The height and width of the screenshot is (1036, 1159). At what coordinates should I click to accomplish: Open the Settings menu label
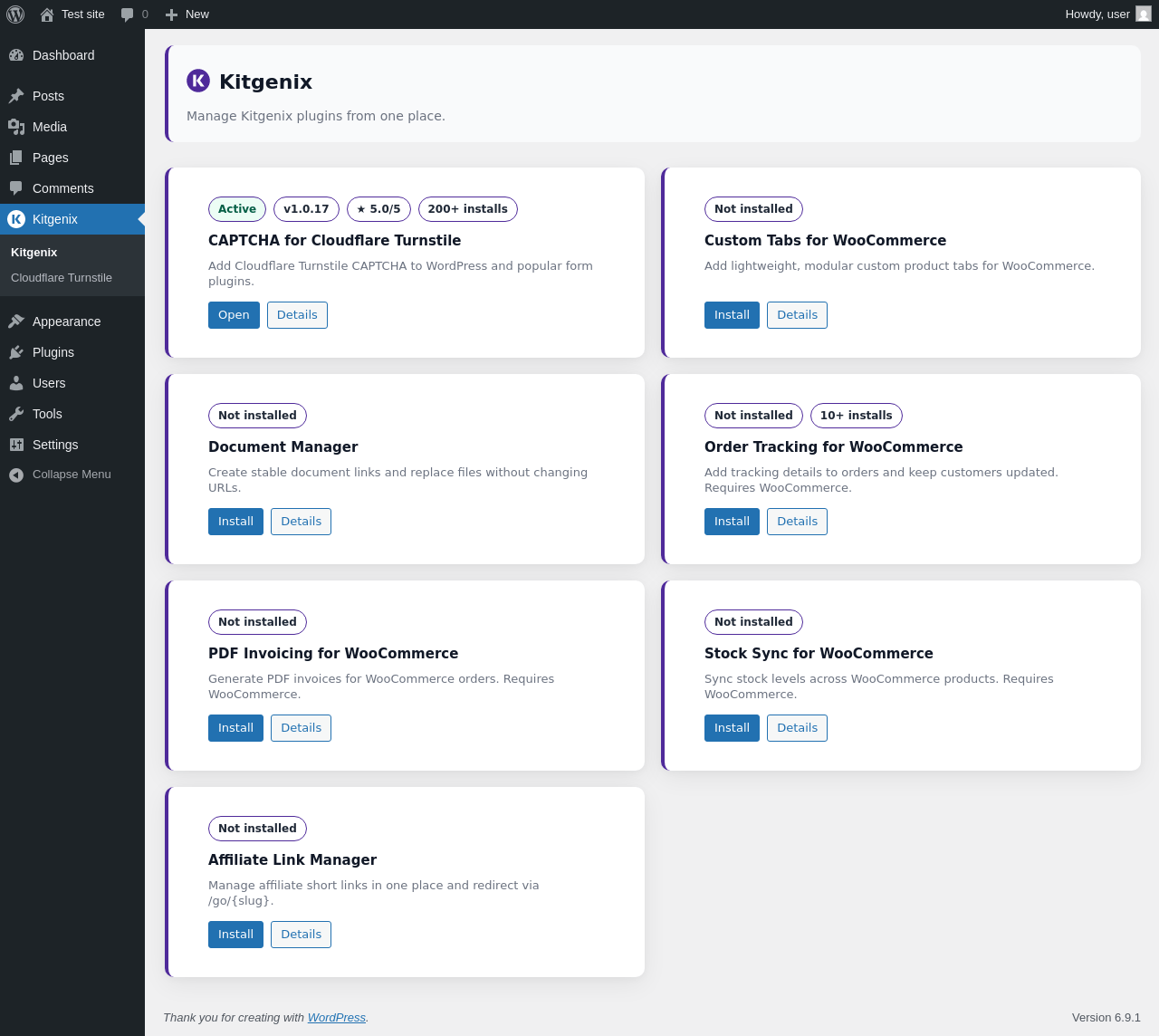click(x=55, y=445)
